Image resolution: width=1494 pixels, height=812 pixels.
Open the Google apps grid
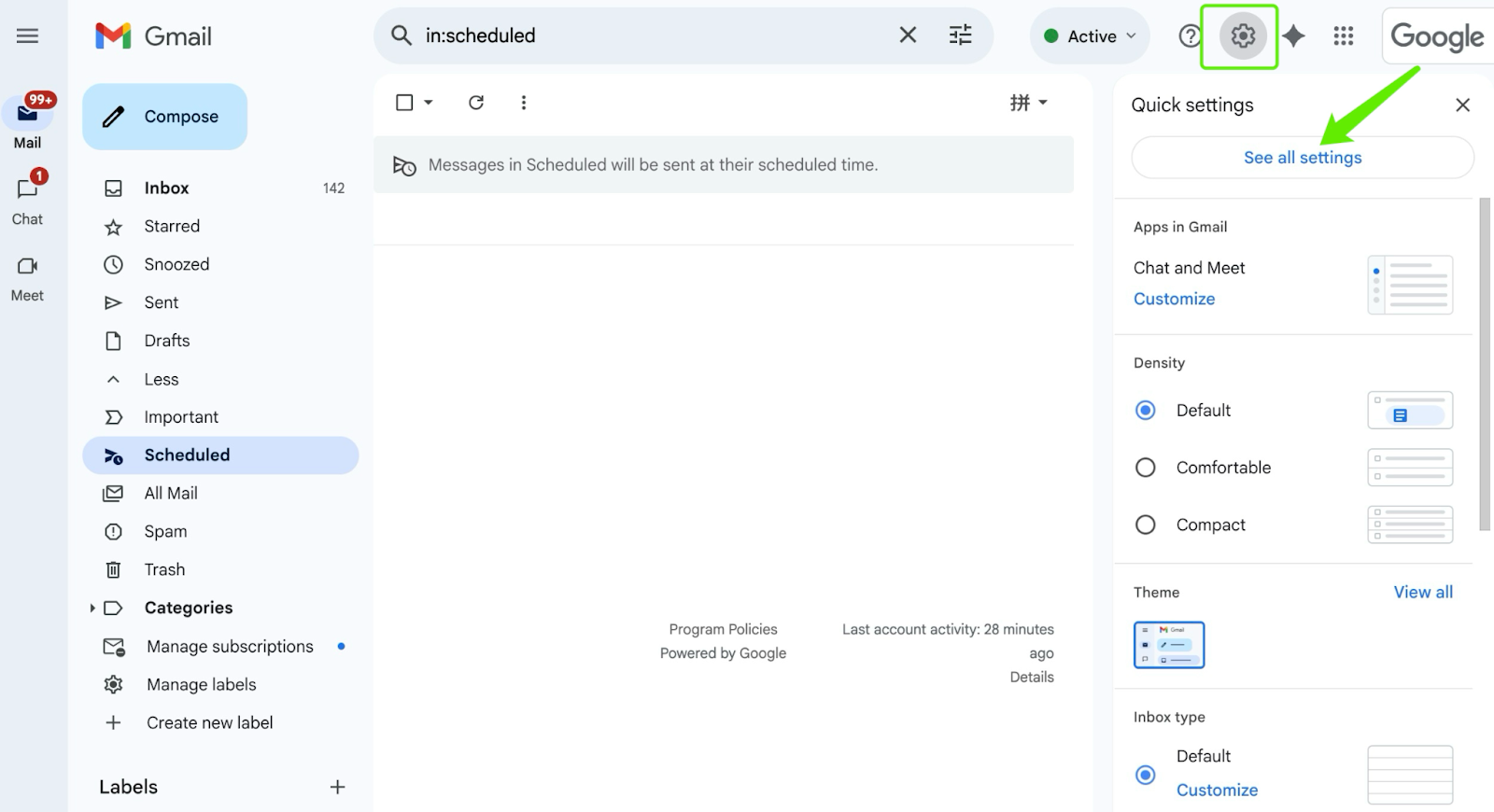(1344, 36)
